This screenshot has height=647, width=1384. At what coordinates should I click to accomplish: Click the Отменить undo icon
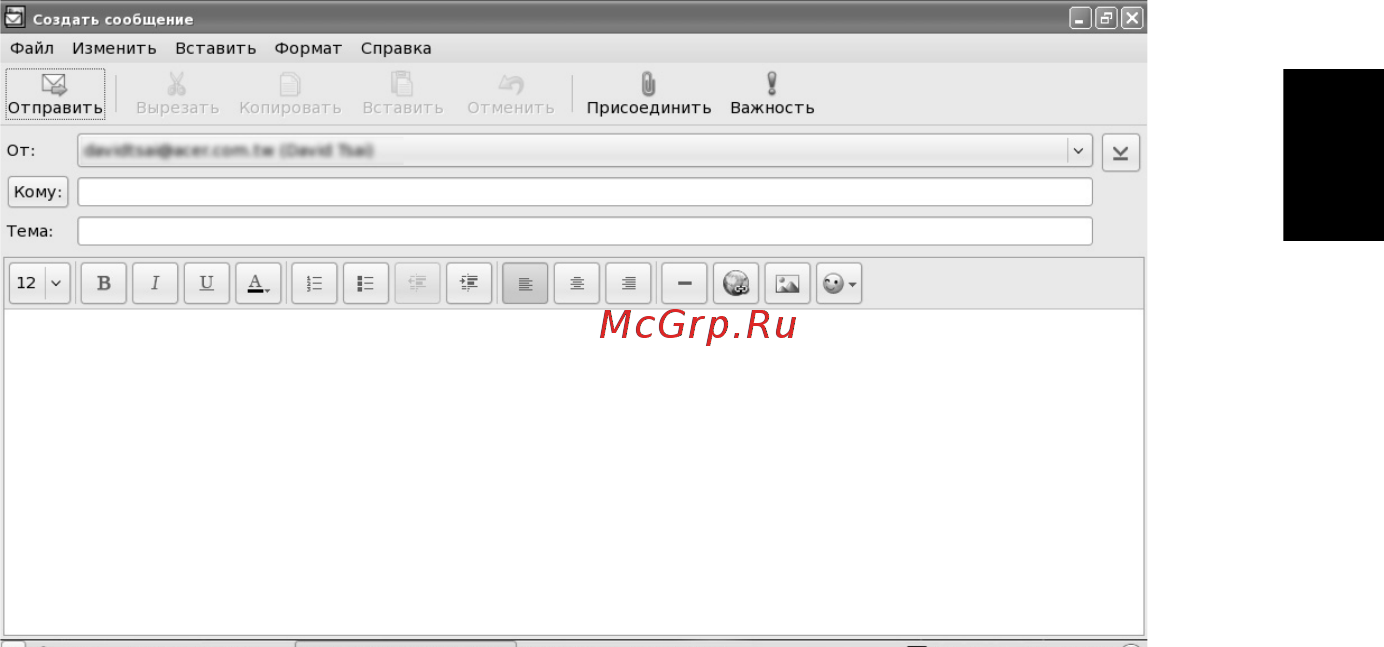(510, 83)
